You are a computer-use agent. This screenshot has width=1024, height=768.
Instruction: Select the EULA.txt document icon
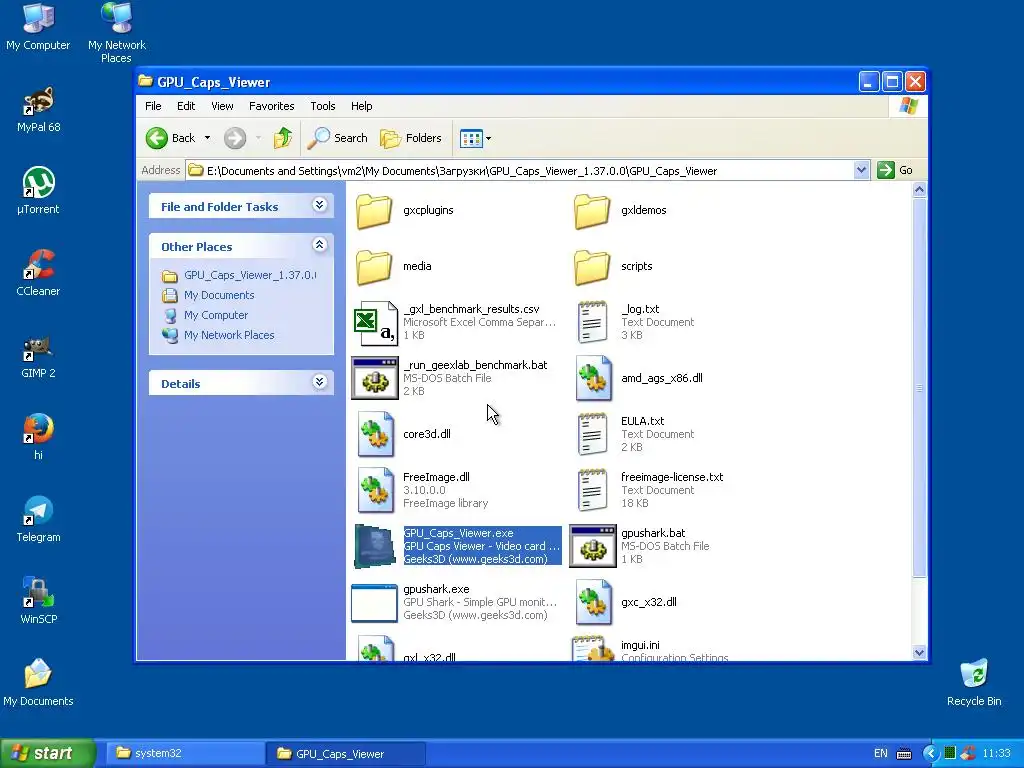pyautogui.click(x=592, y=434)
